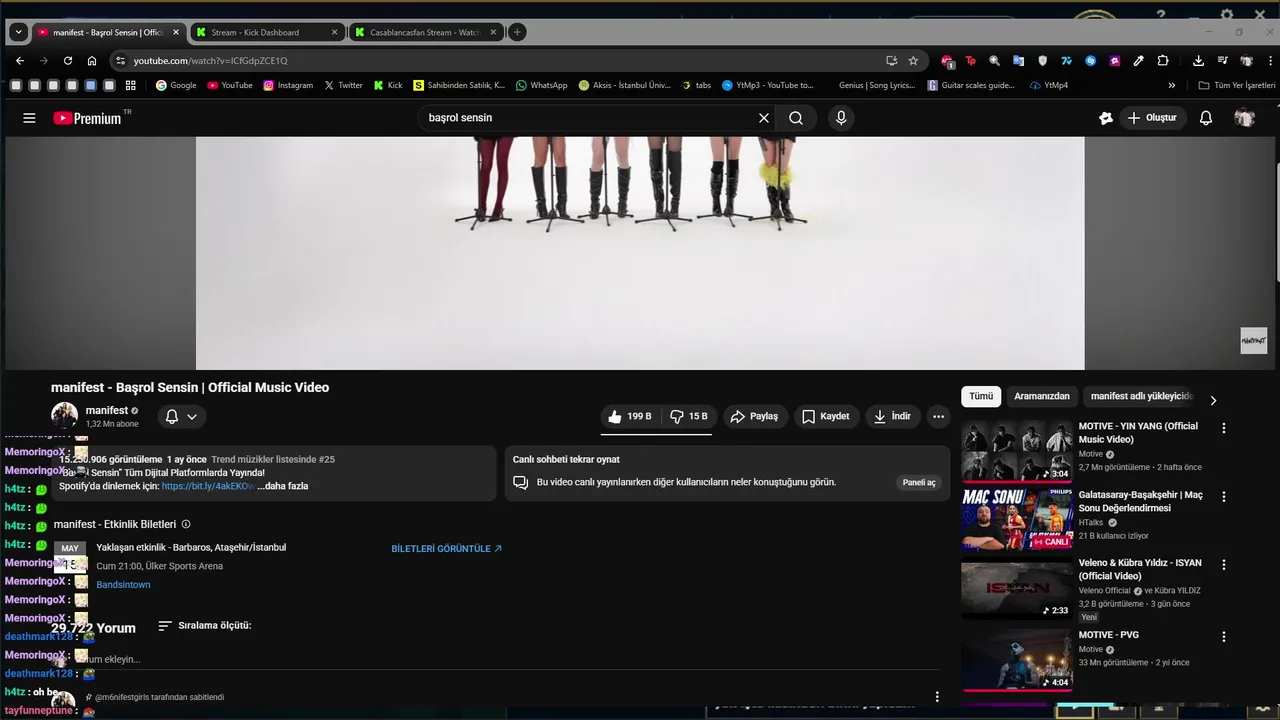Click the Oluştur create button
1280x720 pixels.
(1152, 118)
